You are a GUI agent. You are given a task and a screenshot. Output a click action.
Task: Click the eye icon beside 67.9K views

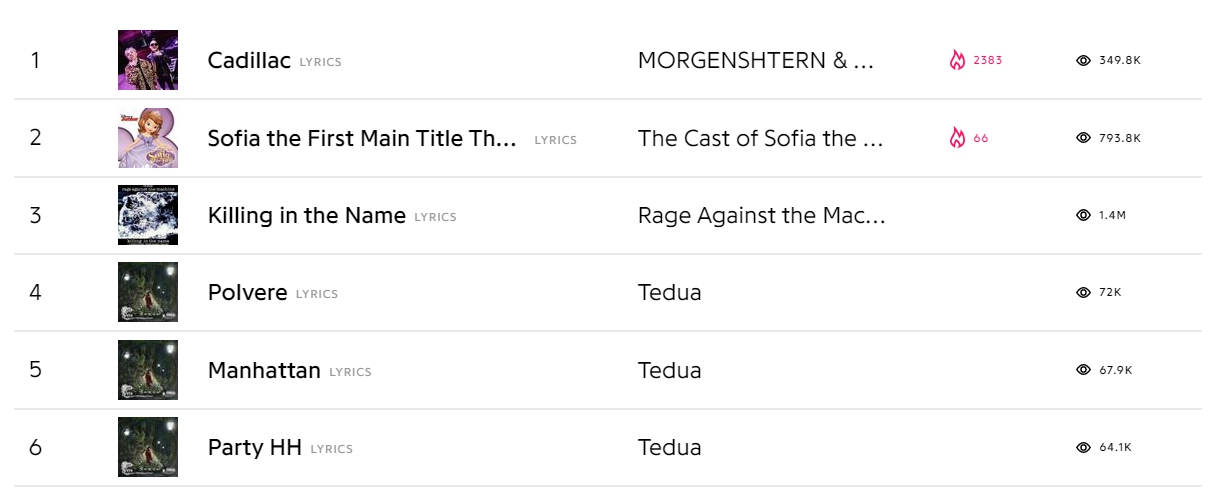click(x=1083, y=370)
